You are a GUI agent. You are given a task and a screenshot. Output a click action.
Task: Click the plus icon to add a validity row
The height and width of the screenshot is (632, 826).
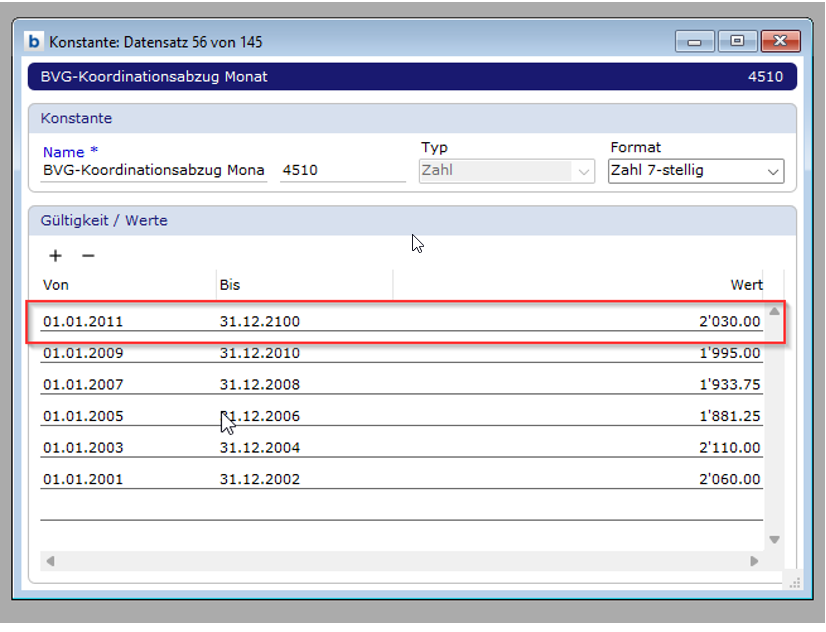[55, 256]
